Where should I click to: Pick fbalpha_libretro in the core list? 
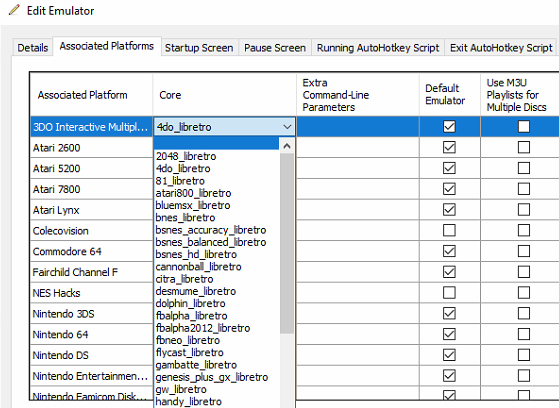point(216,316)
